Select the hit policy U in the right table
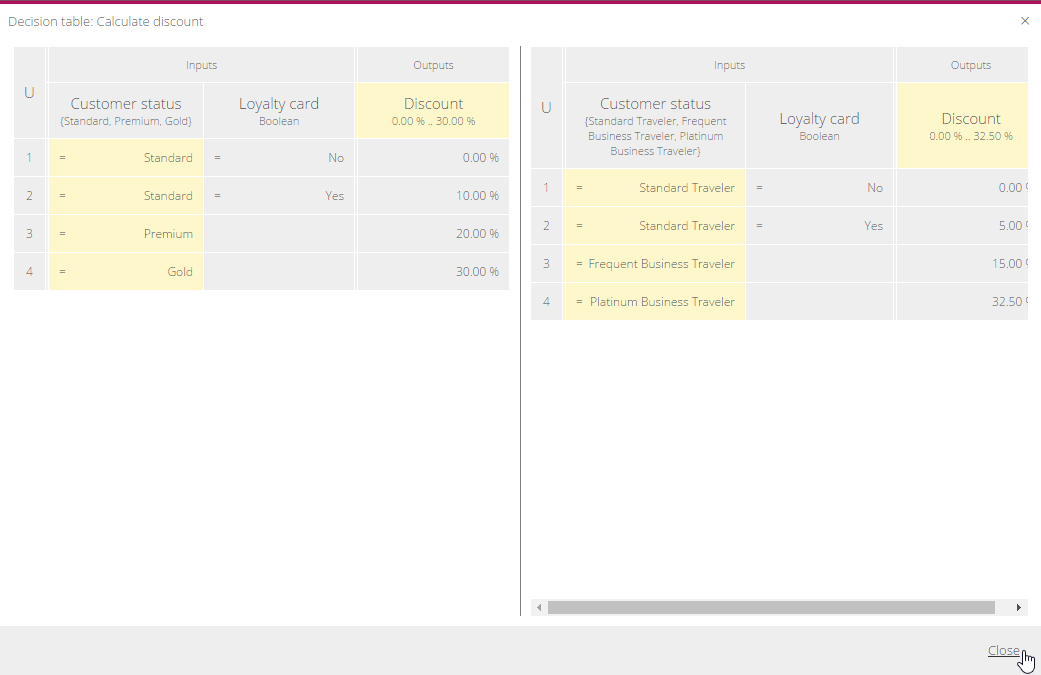 click(546, 108)
